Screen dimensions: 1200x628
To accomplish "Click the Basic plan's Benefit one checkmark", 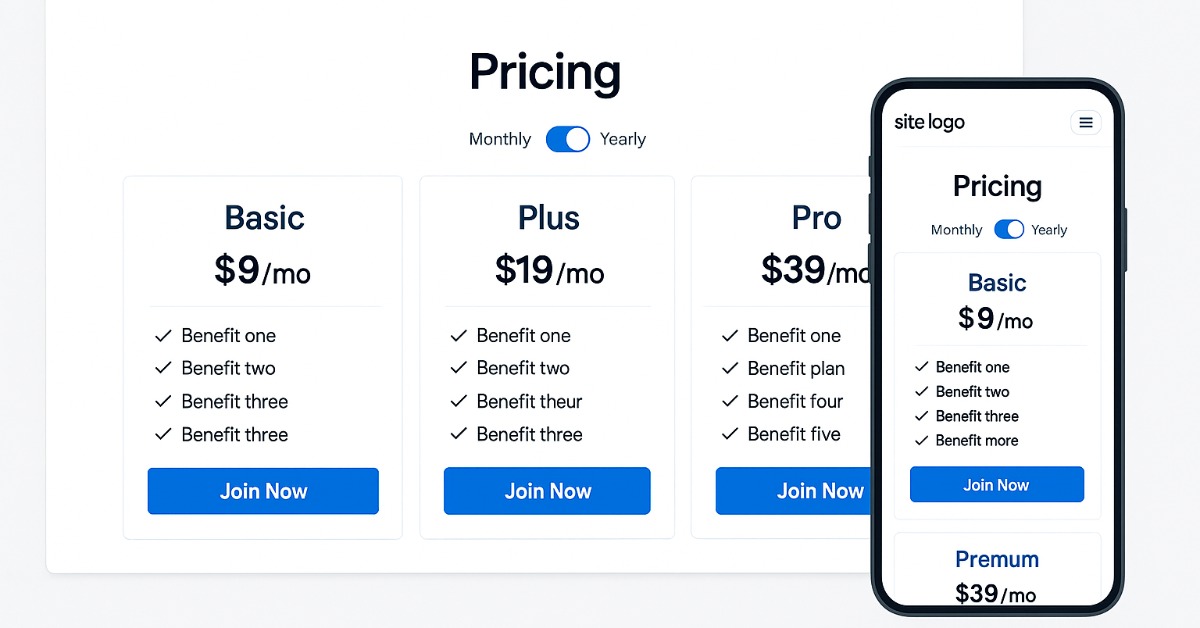I will [x=163, y=336].
